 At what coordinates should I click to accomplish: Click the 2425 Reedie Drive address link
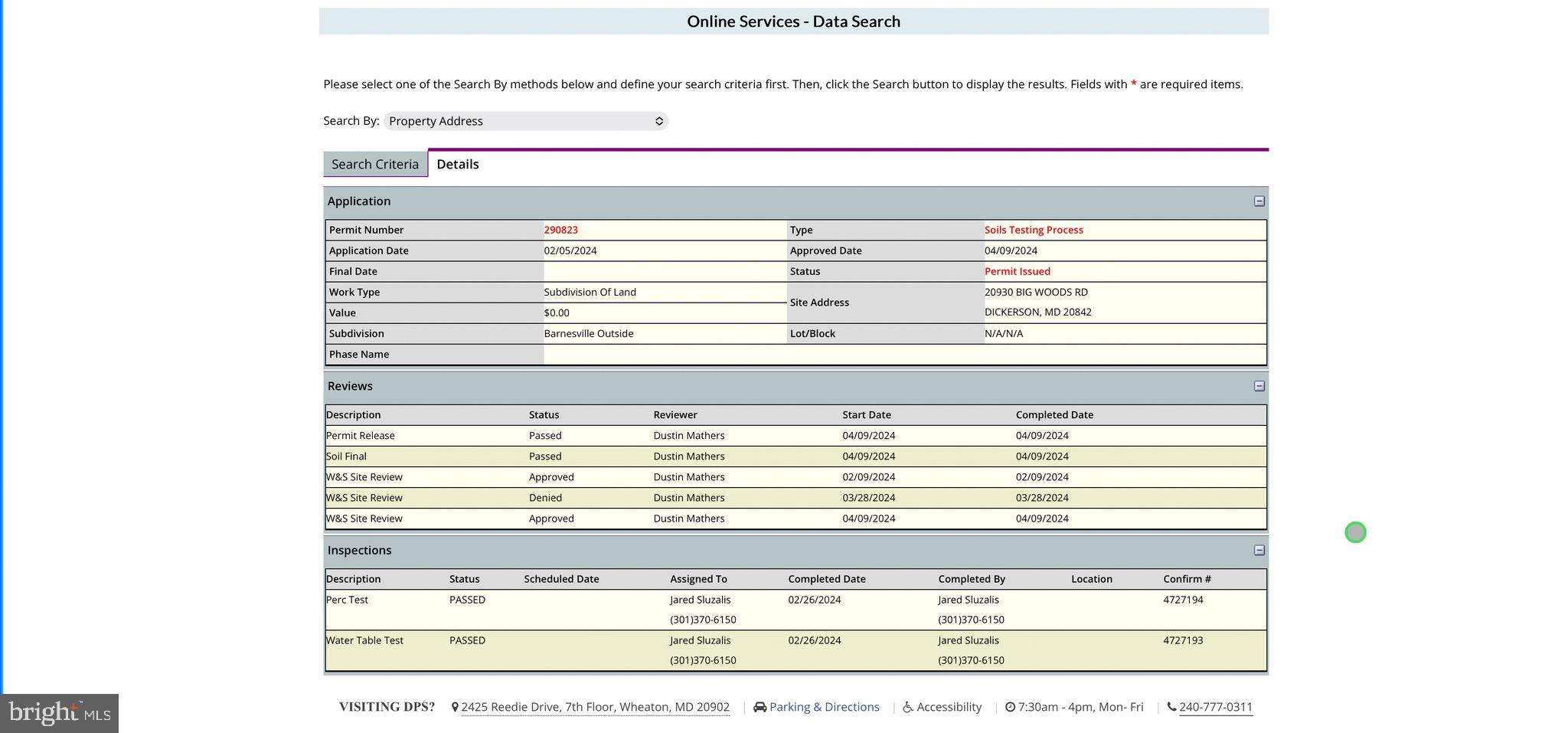pos(595,708)
